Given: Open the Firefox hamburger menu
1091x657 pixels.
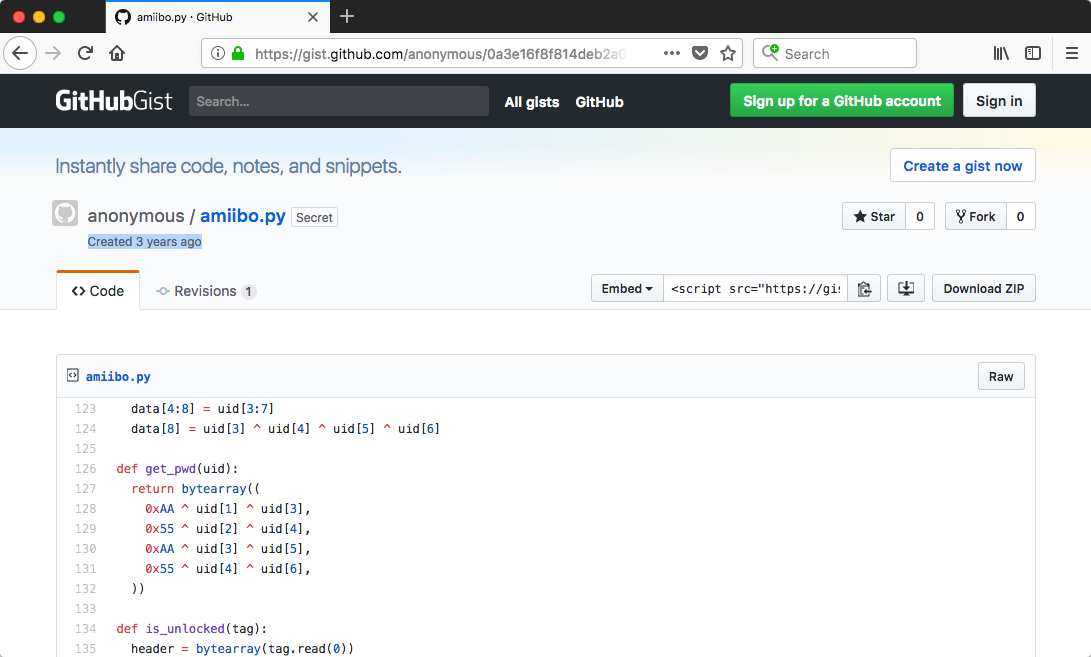Looking at the screenshot, I should tap(1072, 54).
